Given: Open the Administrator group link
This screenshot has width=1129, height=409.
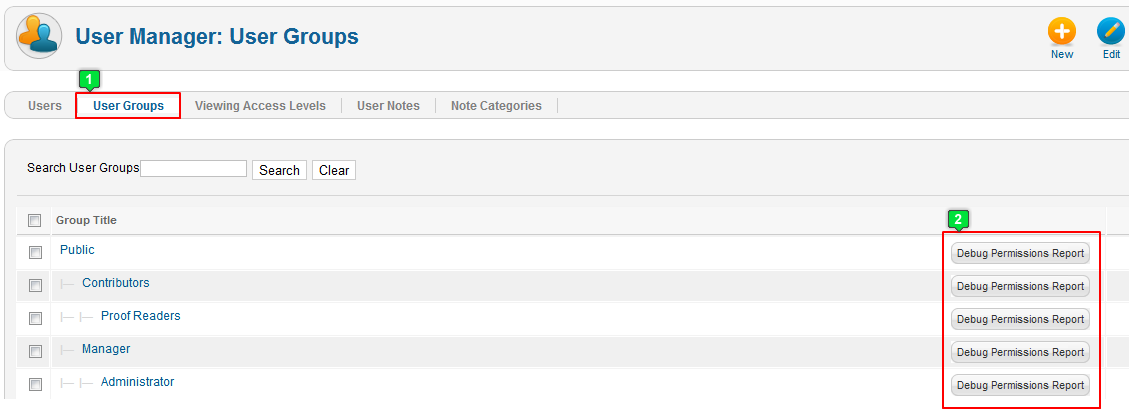Looking at the screenshot, I should (x=138, y=382).
